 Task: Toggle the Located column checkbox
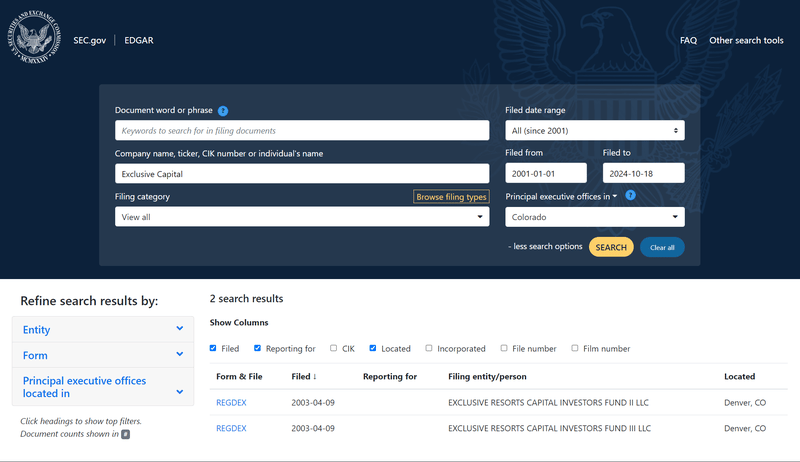coord(372,348)
